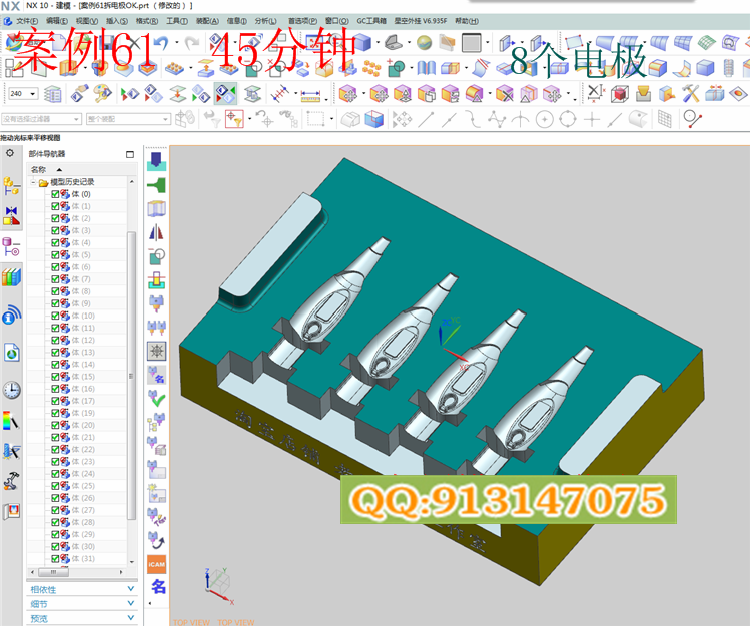Click the highlighted gear-star icon in vertical toolbar
Image resolution: width=750 pixels, height=626 pixels.
[156, 351]
